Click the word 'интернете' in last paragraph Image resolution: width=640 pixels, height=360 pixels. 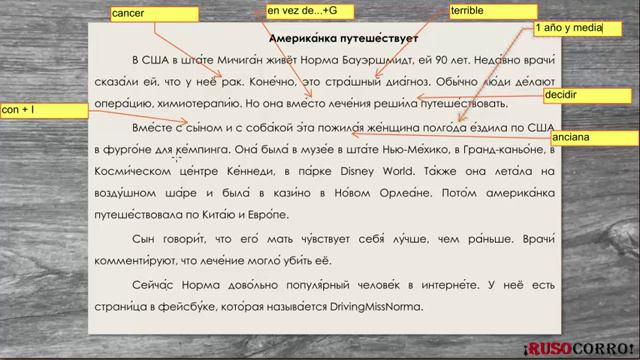coord(450,285)
